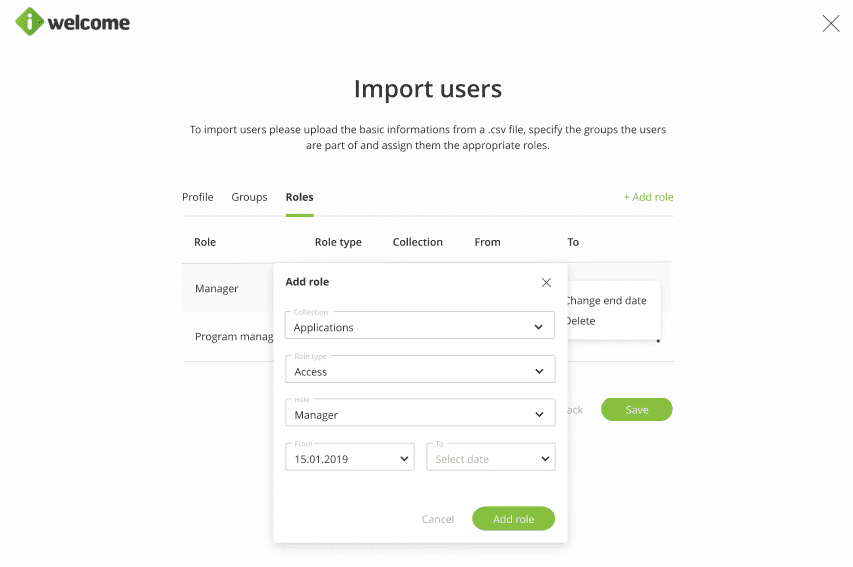853x567 pixels.
Task: Select the Roles tab
Action: pos(299,197)
